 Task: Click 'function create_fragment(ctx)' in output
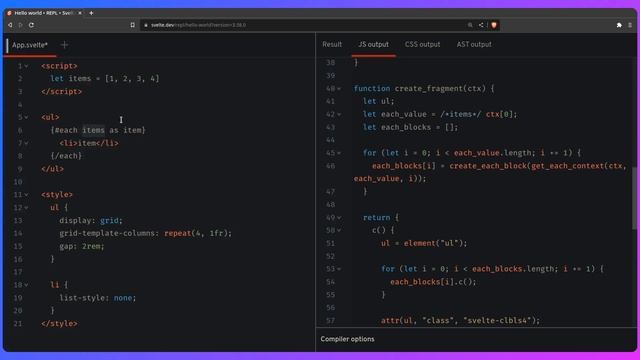click(x=424, y=89)
